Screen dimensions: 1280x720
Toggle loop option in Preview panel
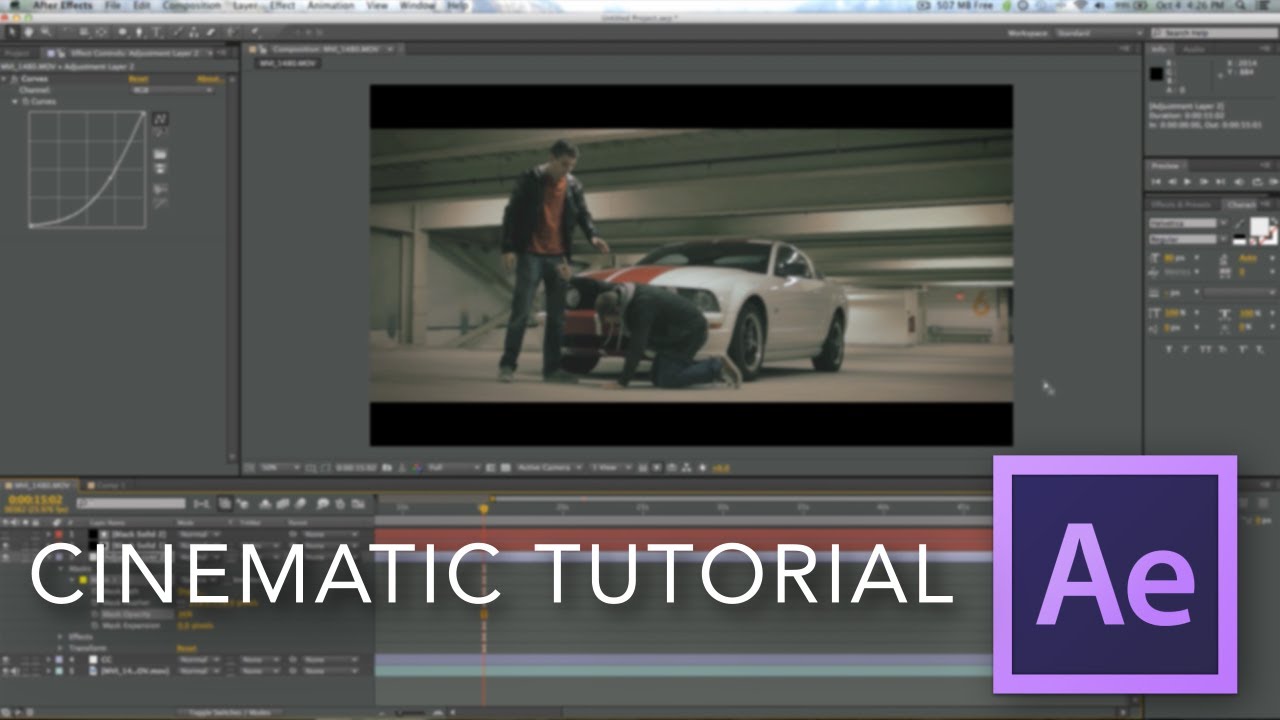1256,182
